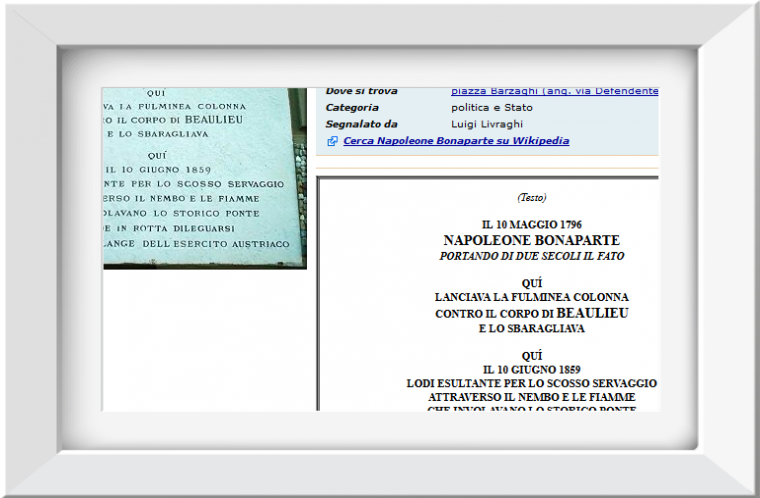Click external link icon beside Wikipedia link
This screenshot has width=760, height=498.
pos(332,141)
